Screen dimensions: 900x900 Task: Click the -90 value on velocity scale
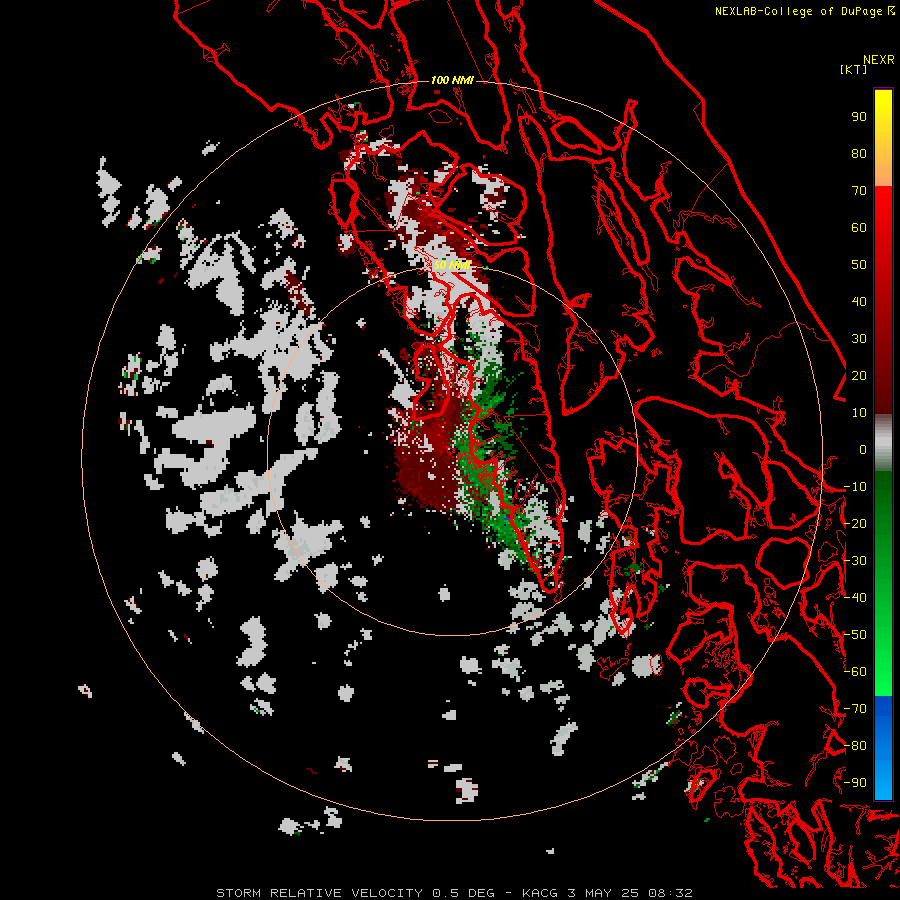tap(855, 783)
